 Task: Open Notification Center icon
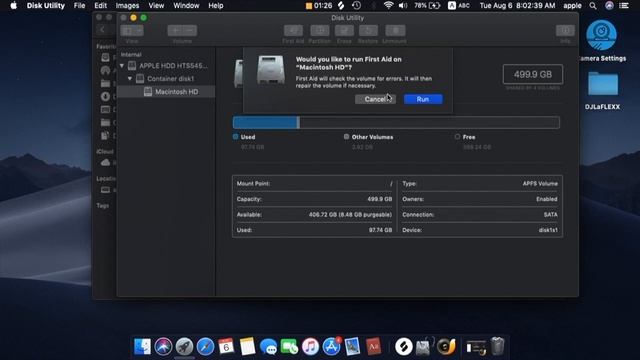click(x=624, y=6)
